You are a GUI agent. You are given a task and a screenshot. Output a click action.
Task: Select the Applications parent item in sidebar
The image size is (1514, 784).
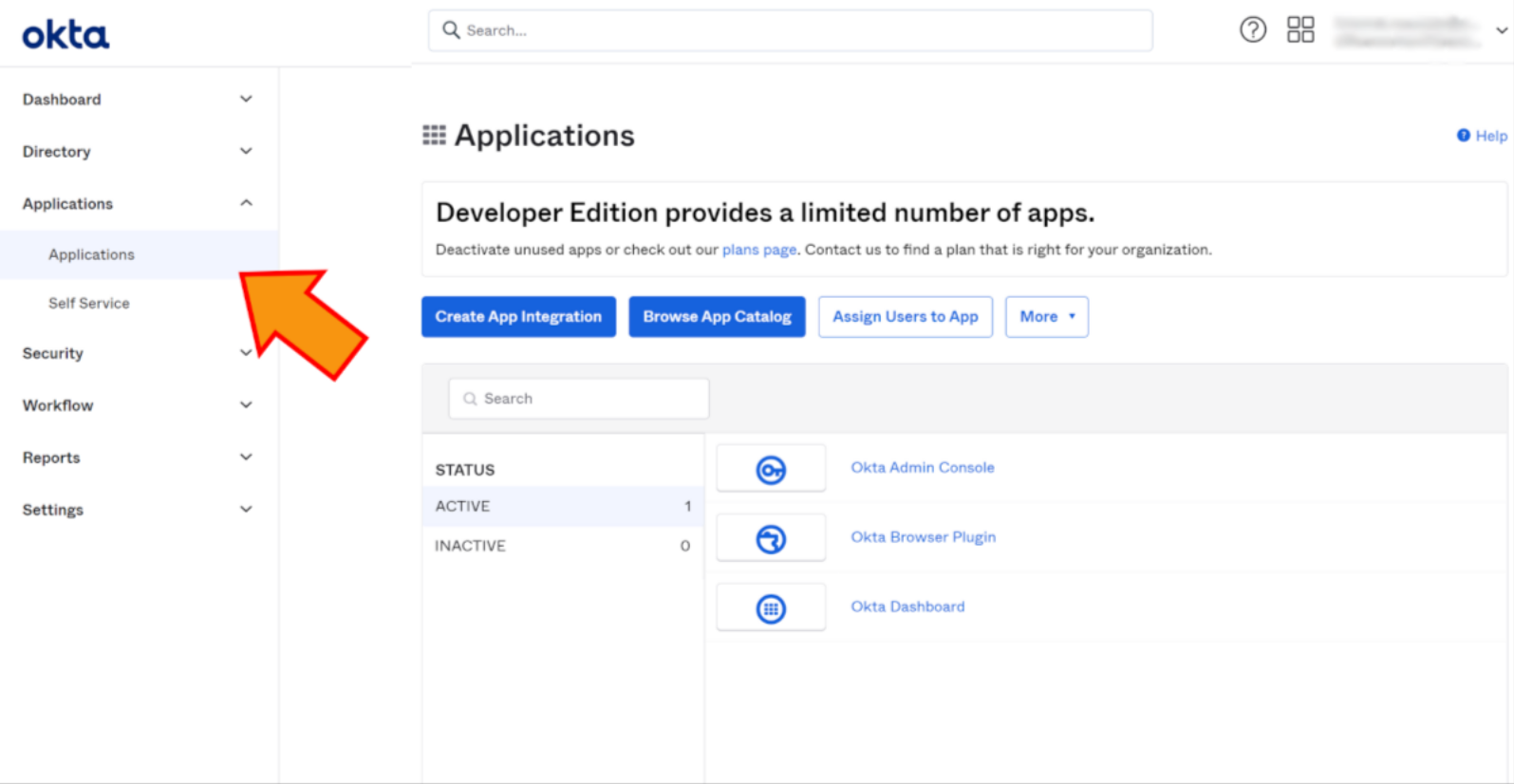67,204
